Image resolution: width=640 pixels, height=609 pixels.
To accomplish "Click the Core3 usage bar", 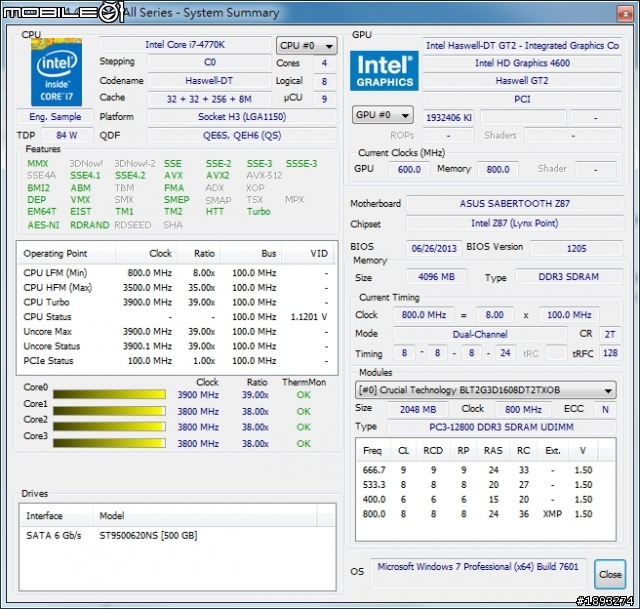I will point(109,443).
